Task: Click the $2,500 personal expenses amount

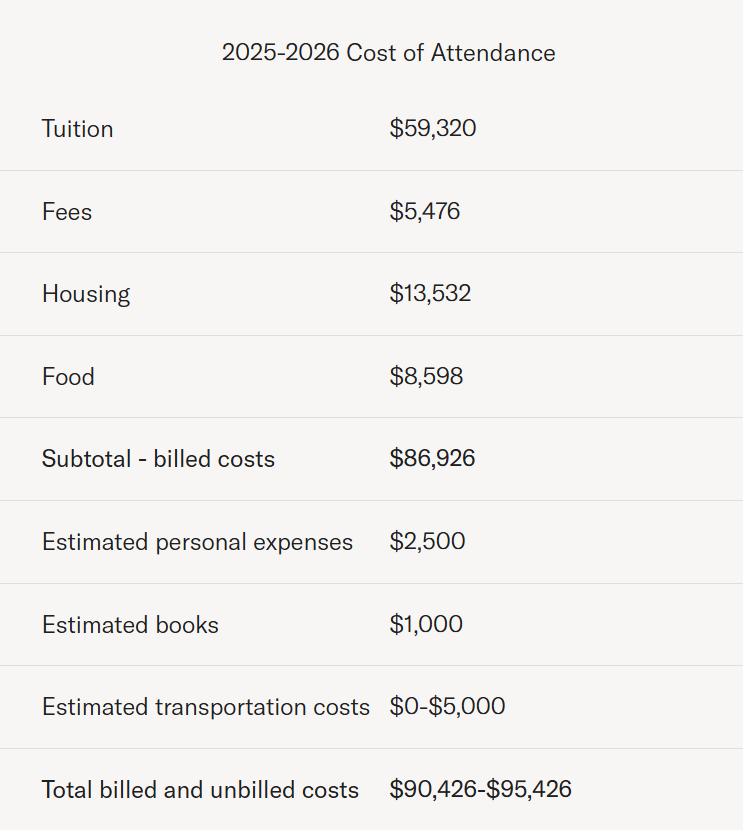Action: coord(427,542)
